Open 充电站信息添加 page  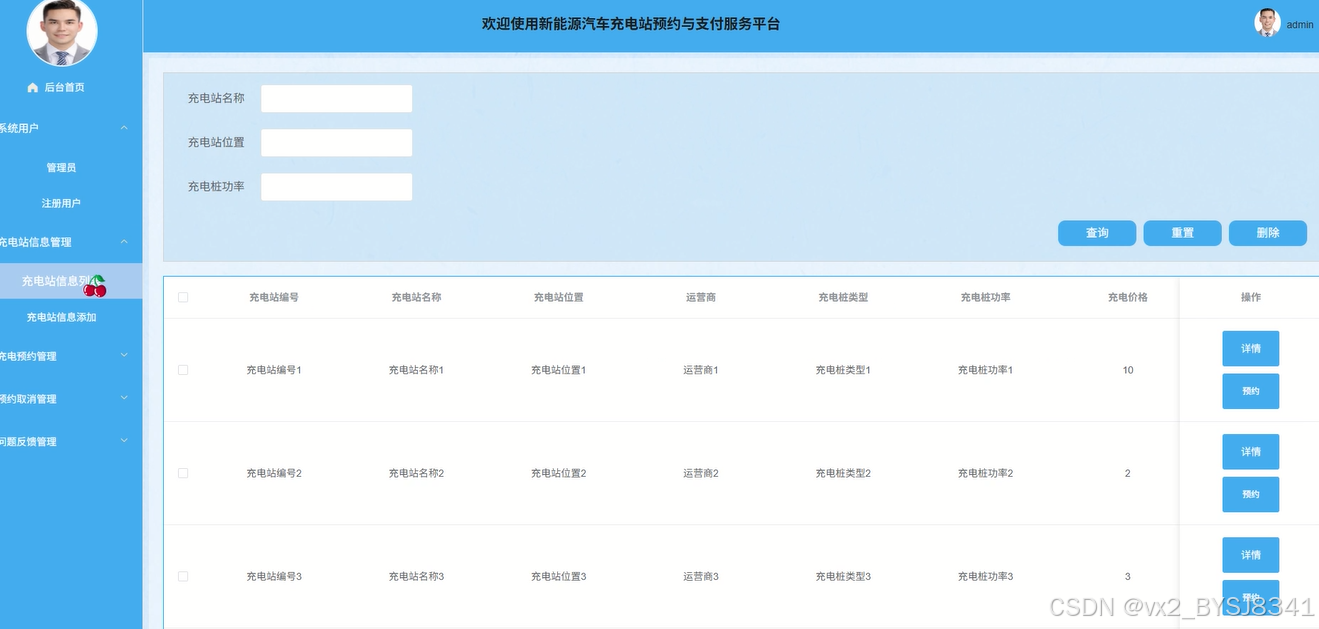[61, 317]
